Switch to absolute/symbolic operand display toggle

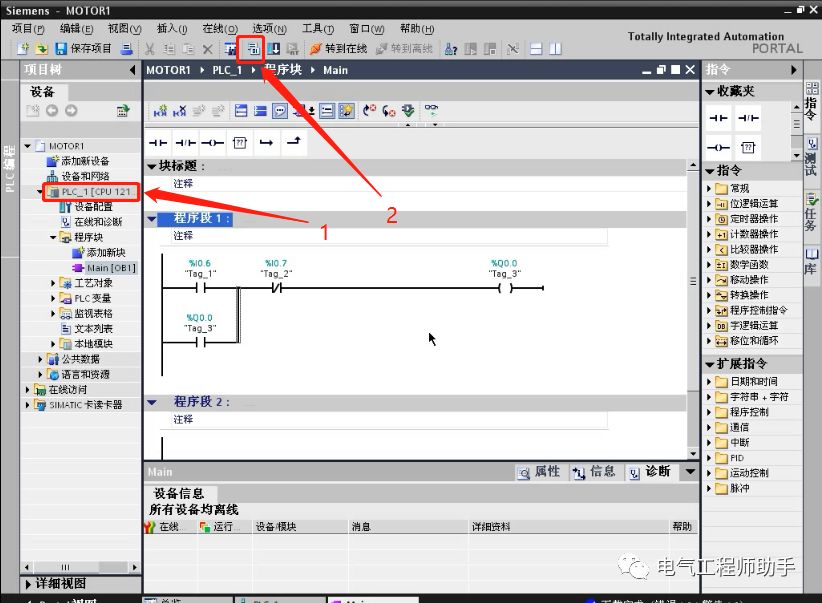326,110
